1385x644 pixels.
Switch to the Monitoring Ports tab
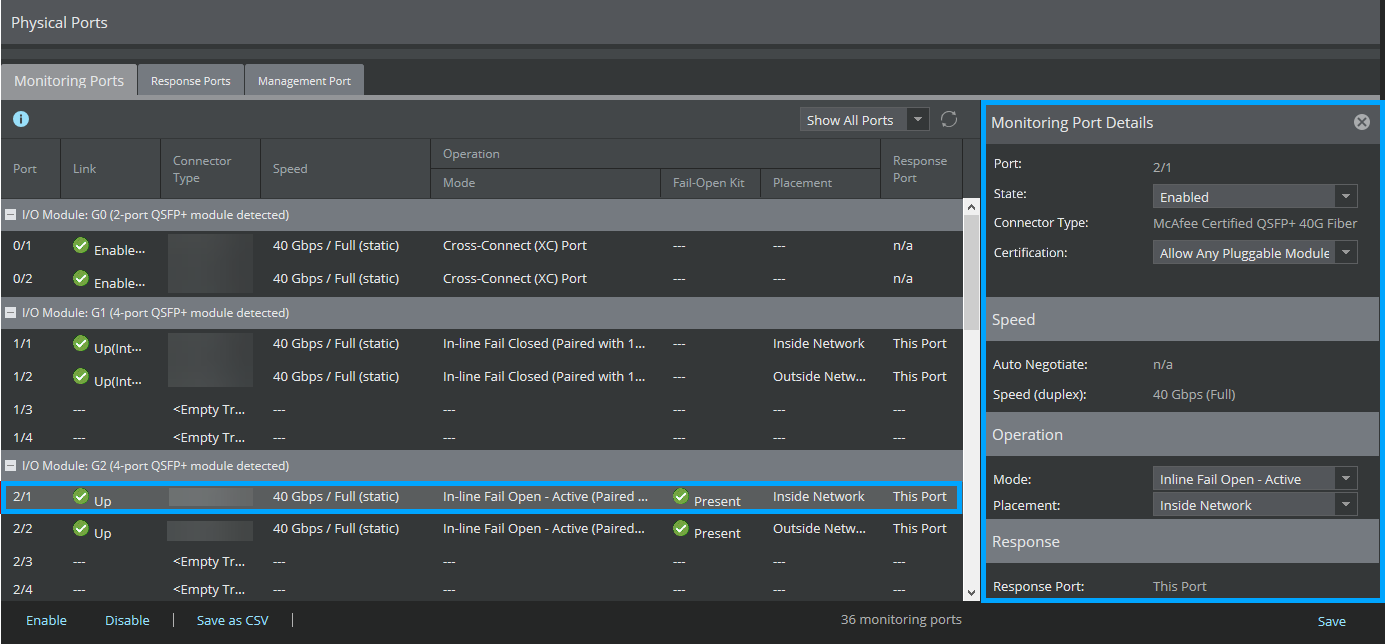point(69,81)
